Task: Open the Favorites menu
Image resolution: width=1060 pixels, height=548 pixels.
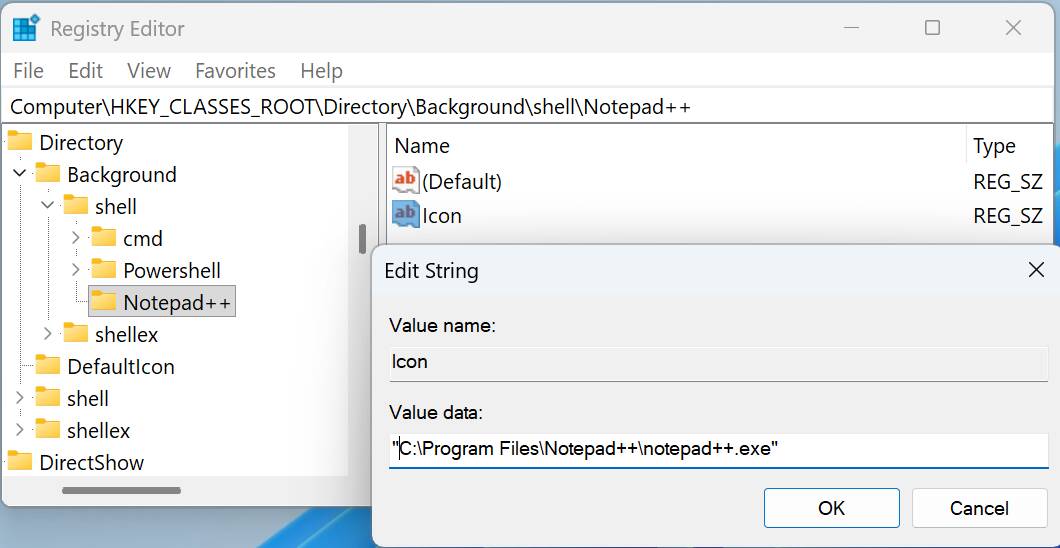Action: [235, 70]
